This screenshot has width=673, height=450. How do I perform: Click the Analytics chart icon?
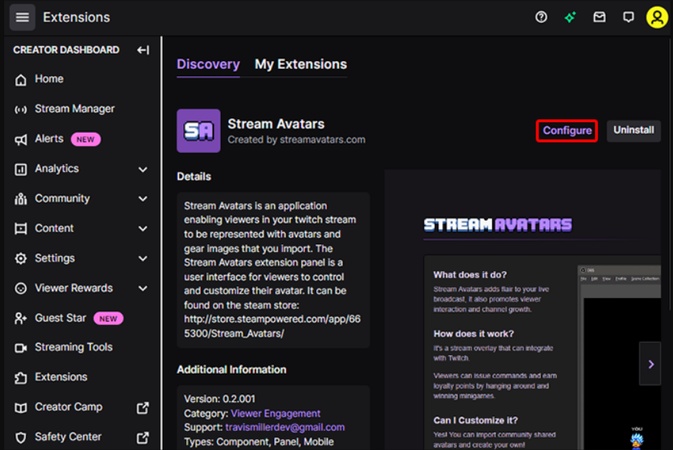coord(21,169)
